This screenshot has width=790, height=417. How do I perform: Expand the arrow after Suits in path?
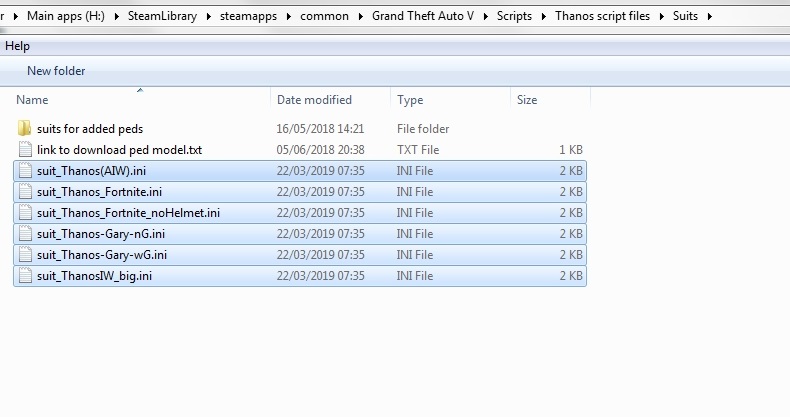pos(709,17)
